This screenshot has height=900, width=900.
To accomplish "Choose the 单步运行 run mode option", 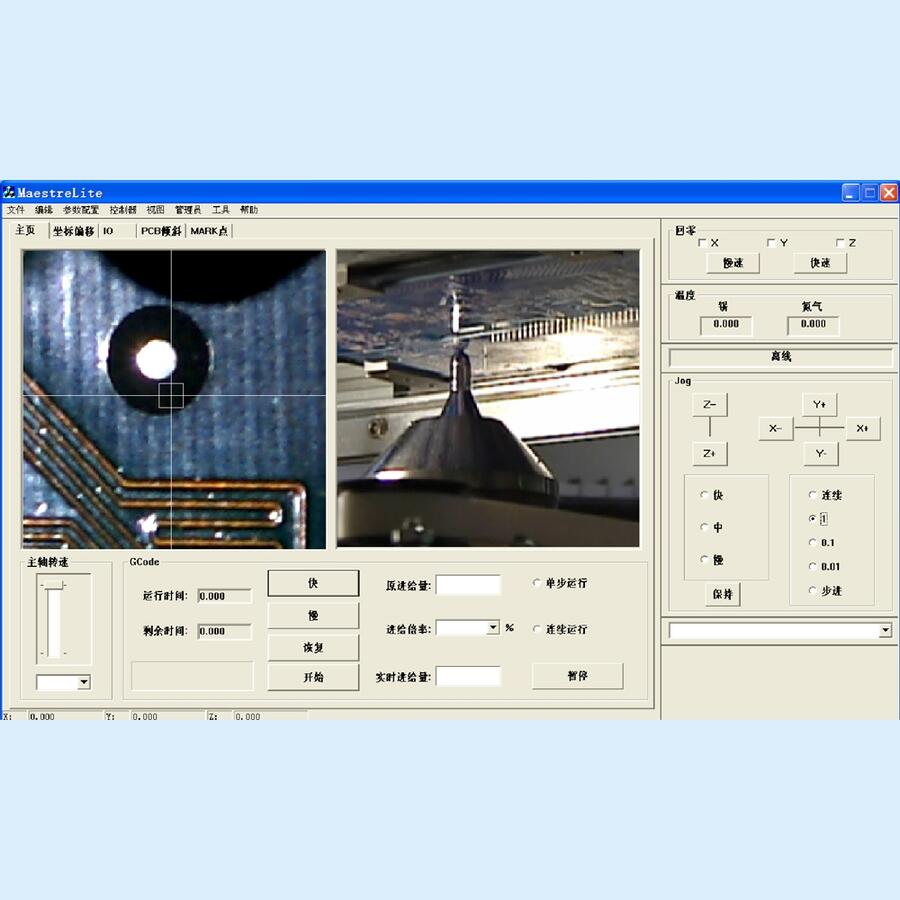I will tap(538, 583).
